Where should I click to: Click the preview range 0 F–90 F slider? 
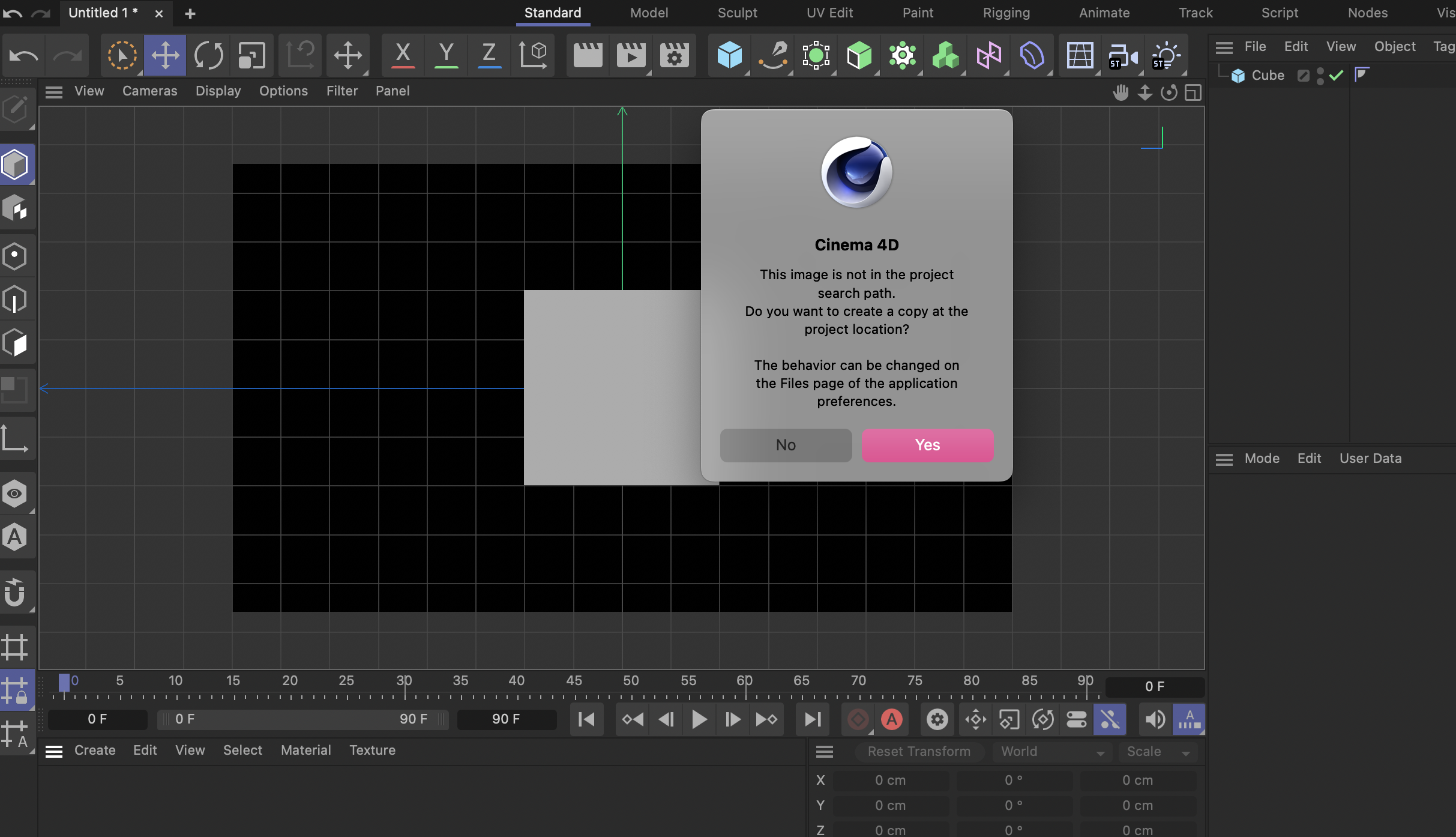coord(302,719)
